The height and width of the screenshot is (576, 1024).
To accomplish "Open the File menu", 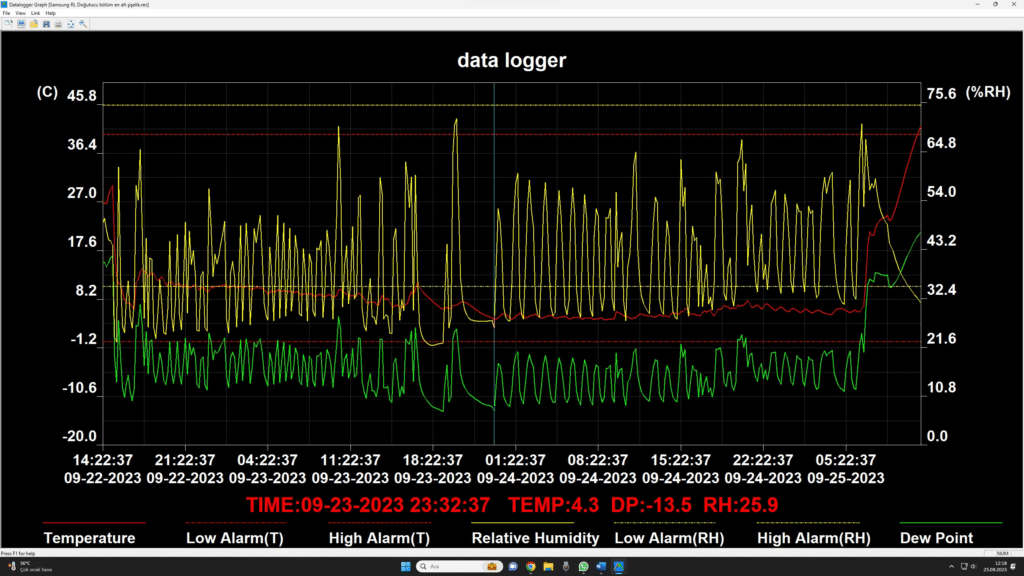I will coord(7,13).
